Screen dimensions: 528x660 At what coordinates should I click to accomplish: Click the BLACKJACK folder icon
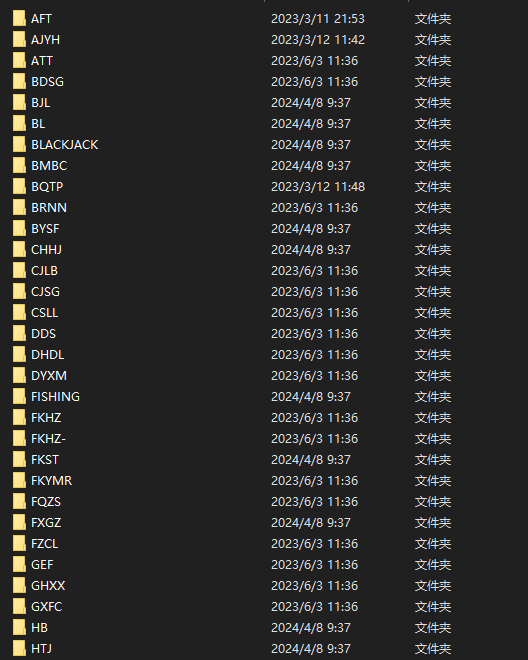point(19,145)
